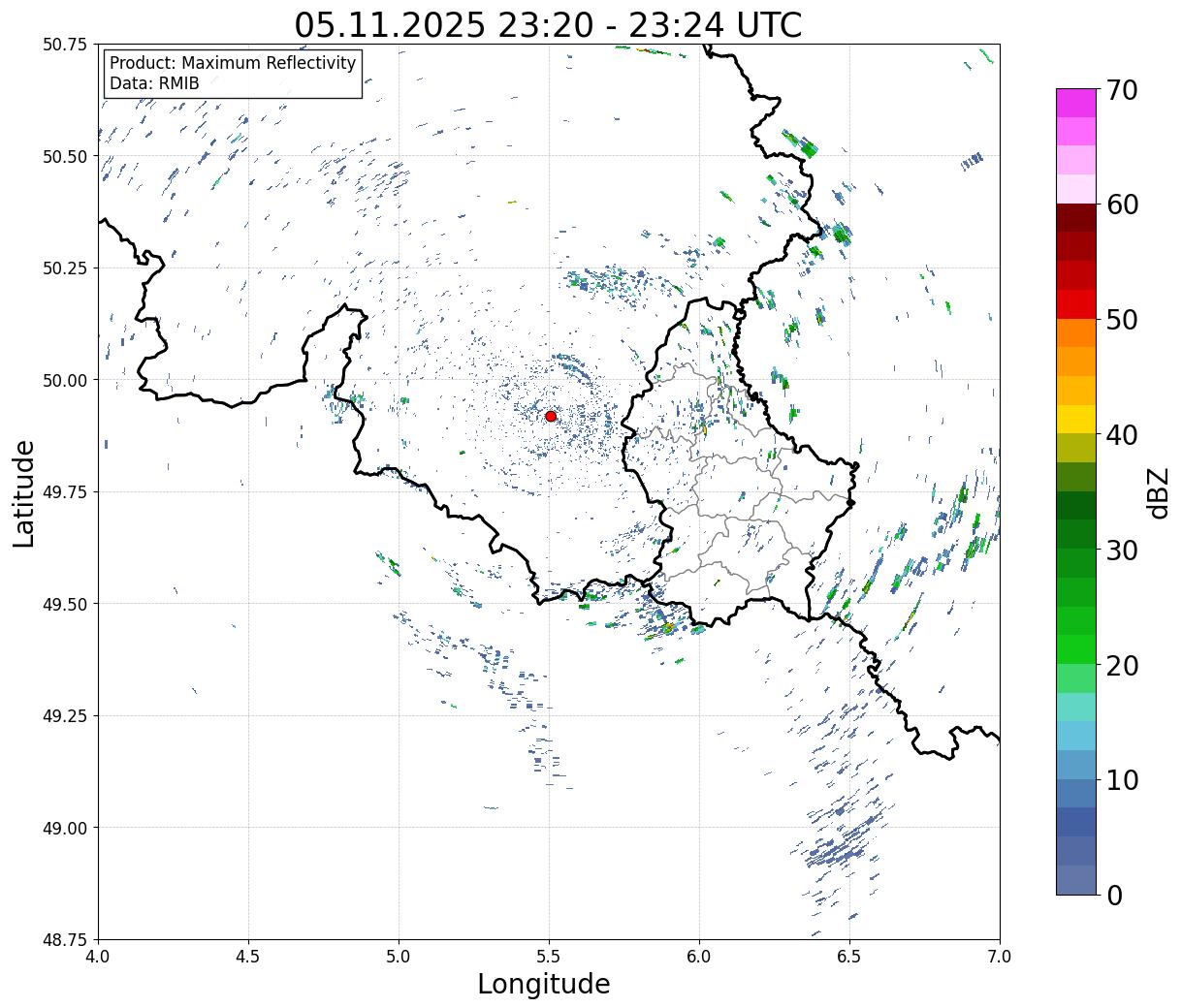
Task: Click the 49.25 latitude tick label
Action: coord(65,716)
